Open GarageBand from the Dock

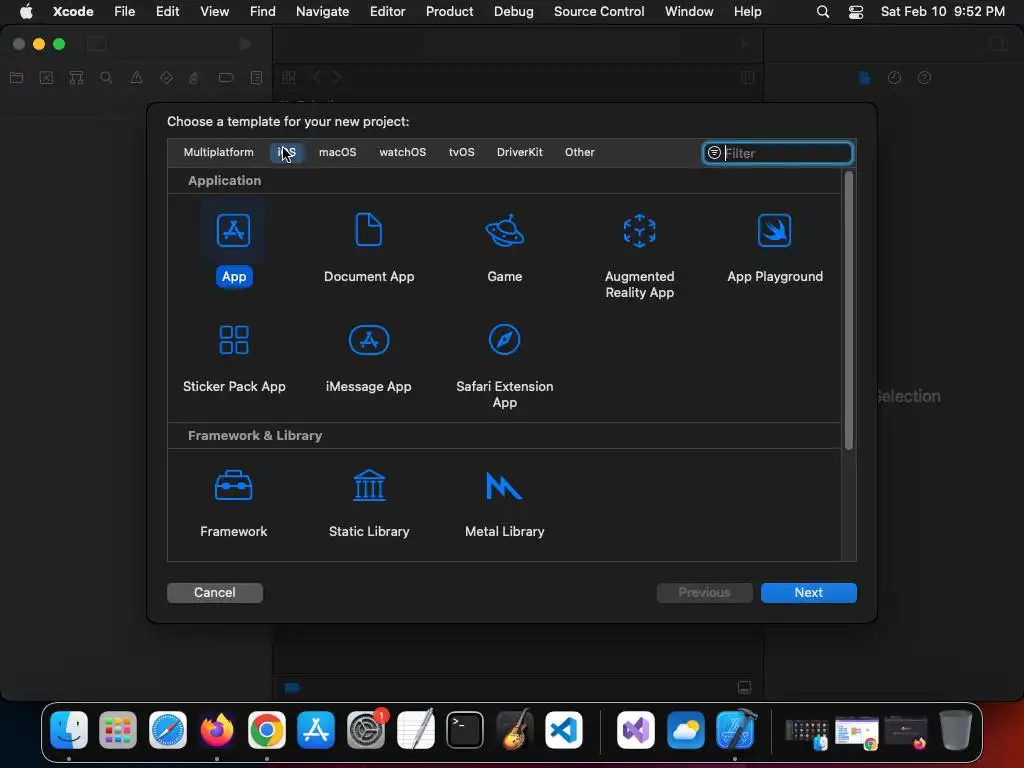(x=515, y=730)
